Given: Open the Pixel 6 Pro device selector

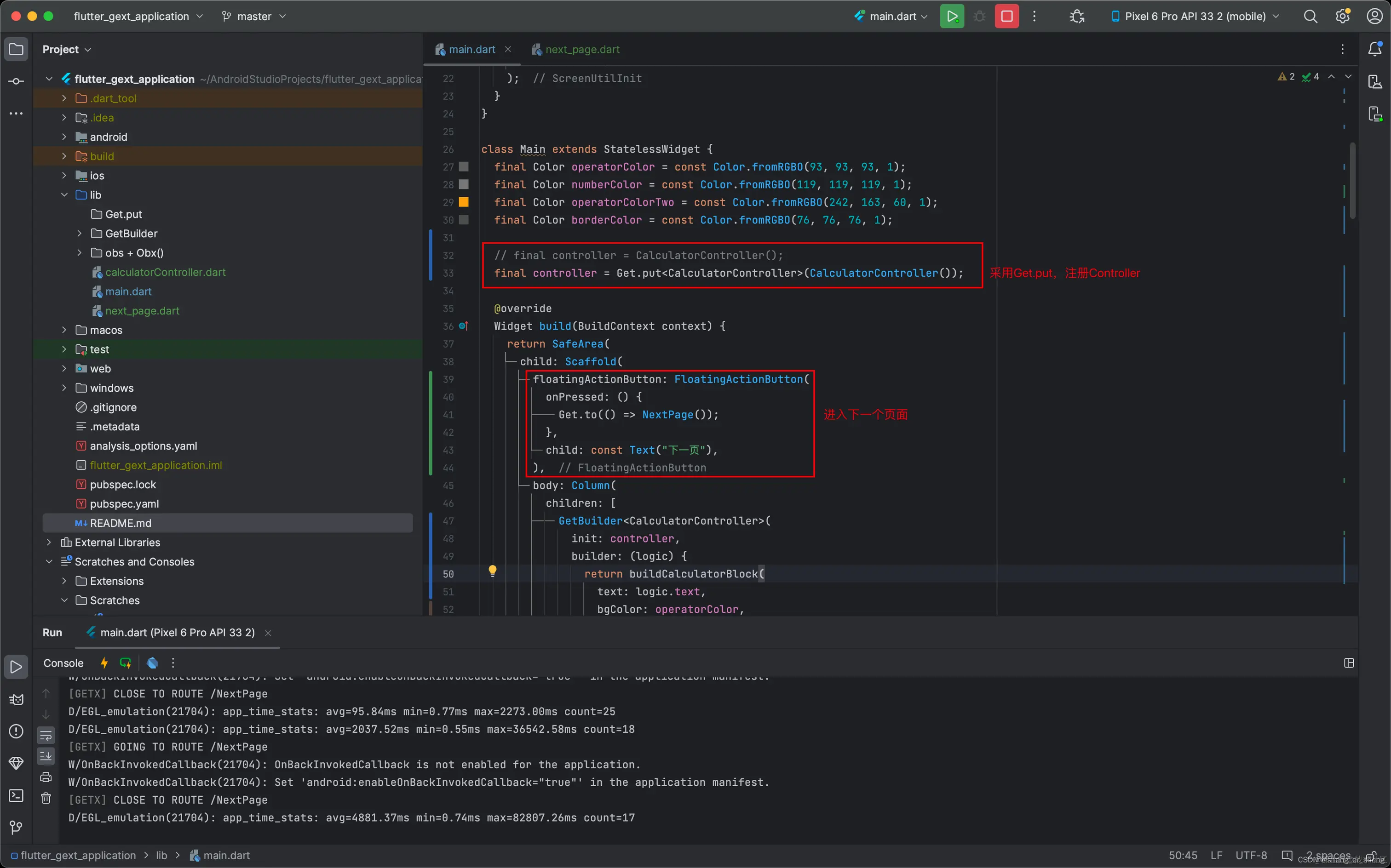Looking at the screenshot, I should [x=1195, y=16].
